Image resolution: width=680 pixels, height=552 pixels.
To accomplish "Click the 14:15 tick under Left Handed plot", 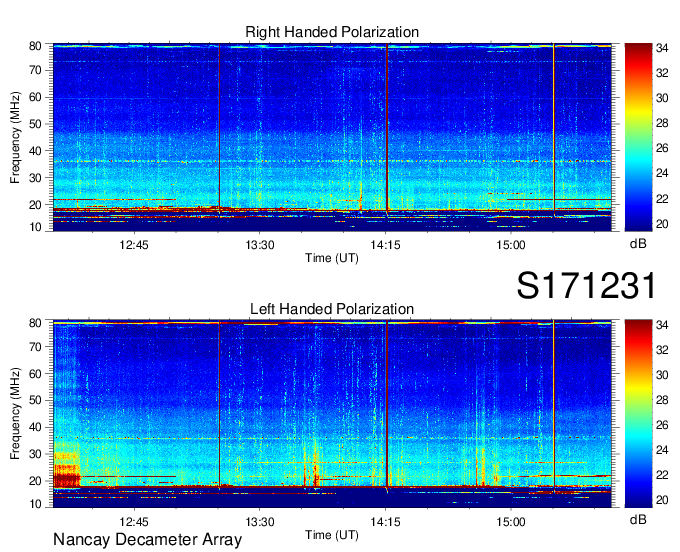I will (385, 521).
